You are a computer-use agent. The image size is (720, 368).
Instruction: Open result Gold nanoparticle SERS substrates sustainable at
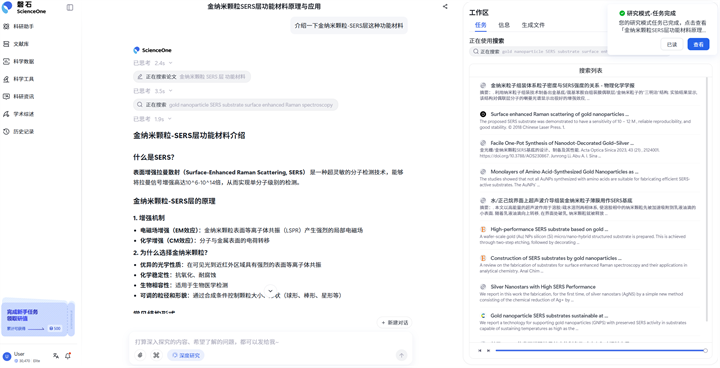[549, 316]
